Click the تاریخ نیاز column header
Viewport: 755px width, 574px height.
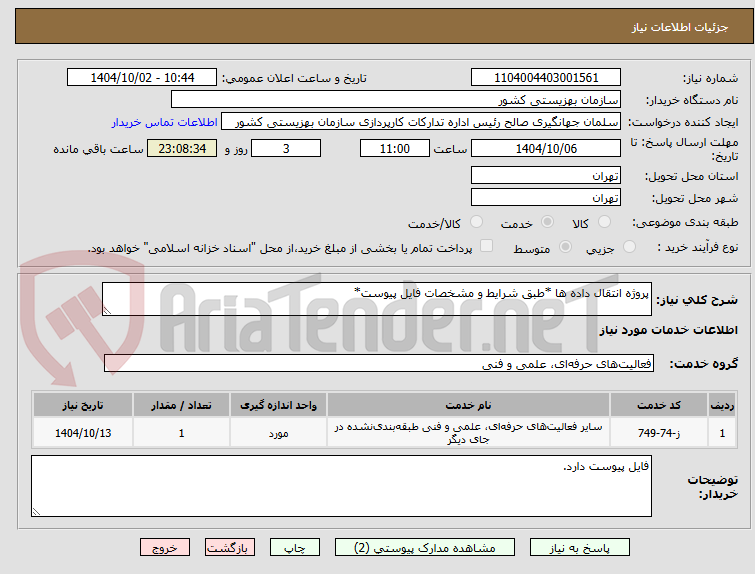83,405
